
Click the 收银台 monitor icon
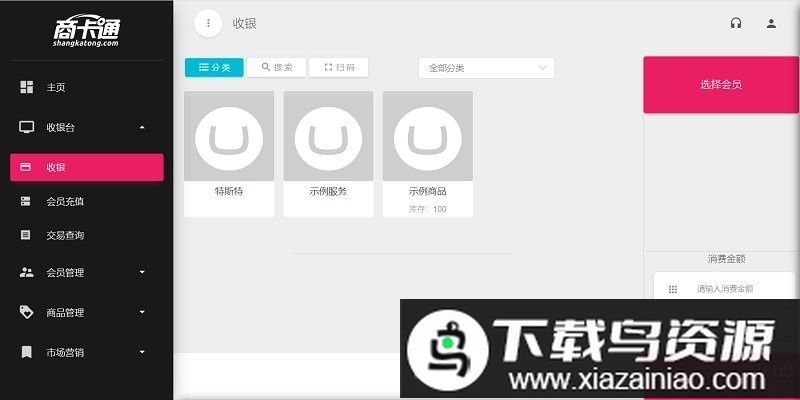[27, 127]
